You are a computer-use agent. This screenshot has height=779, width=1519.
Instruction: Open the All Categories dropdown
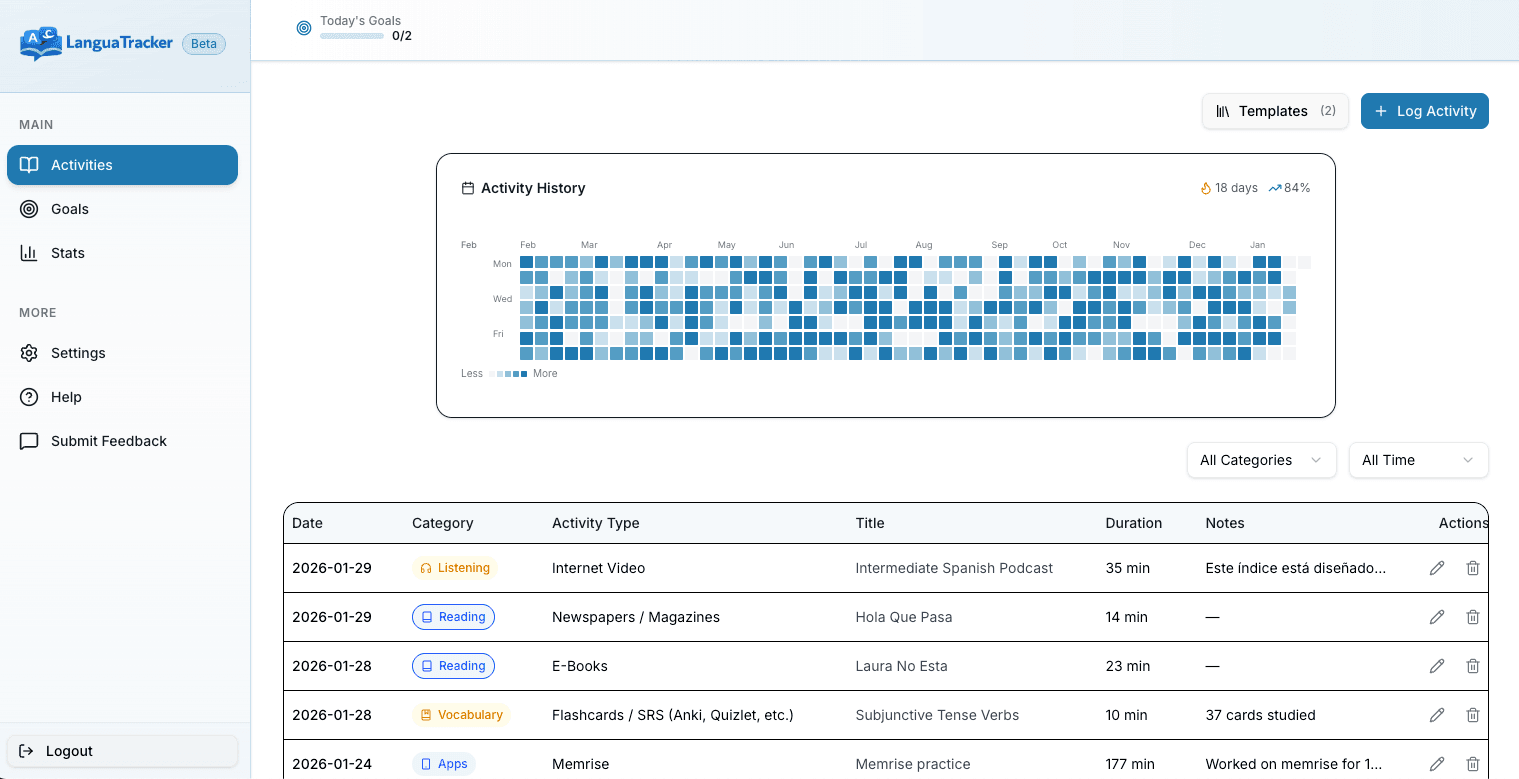(1261, 460)
